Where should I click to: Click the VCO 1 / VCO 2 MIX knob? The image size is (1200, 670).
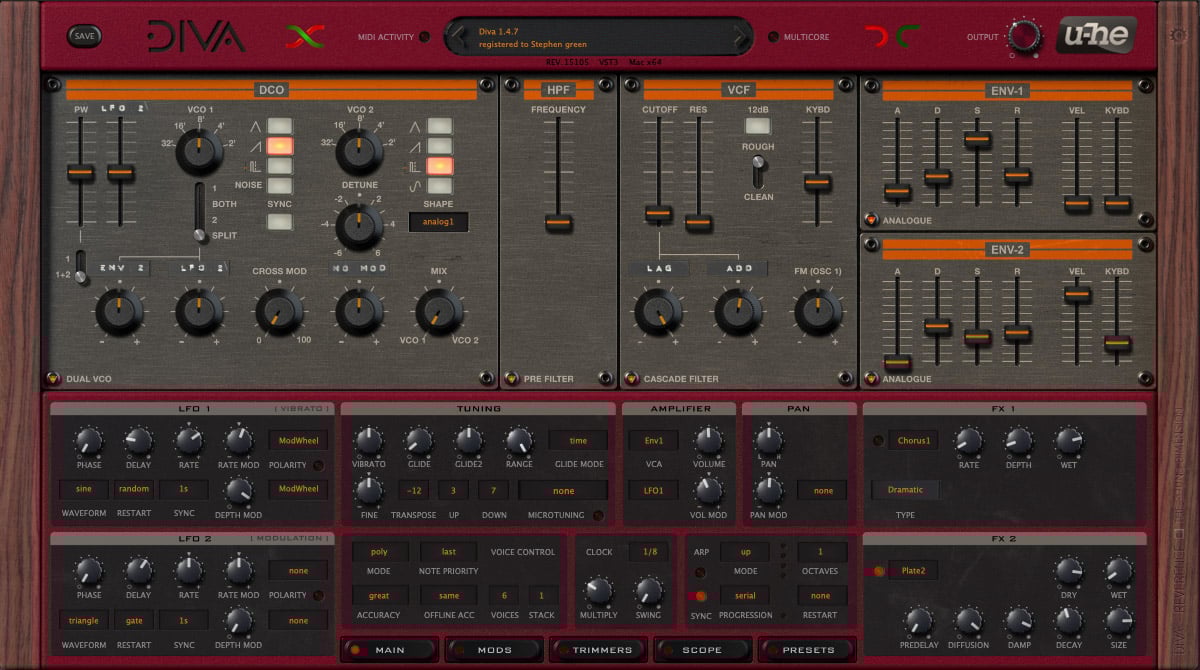click(x=439, y=312)
